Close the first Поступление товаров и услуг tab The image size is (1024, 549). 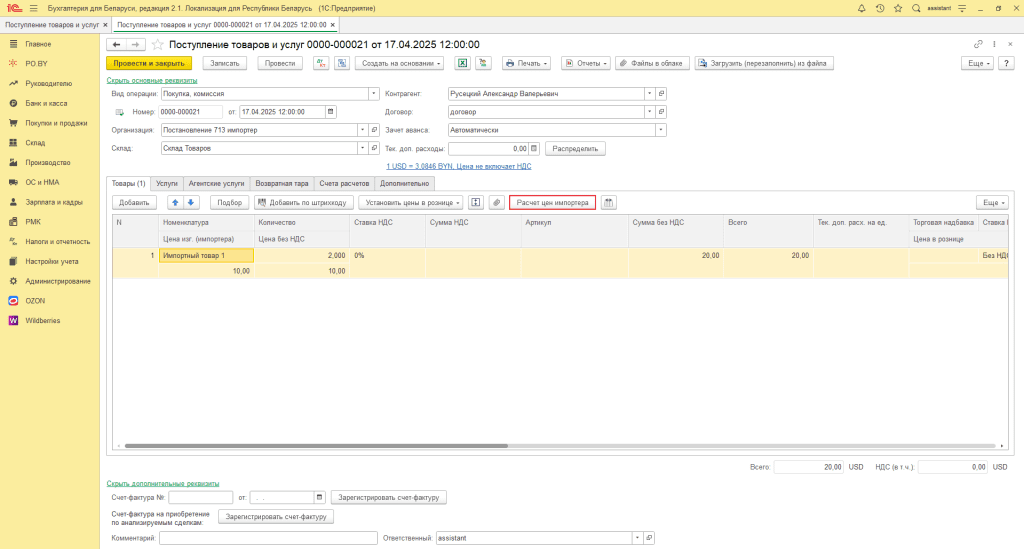pos(105,25)
